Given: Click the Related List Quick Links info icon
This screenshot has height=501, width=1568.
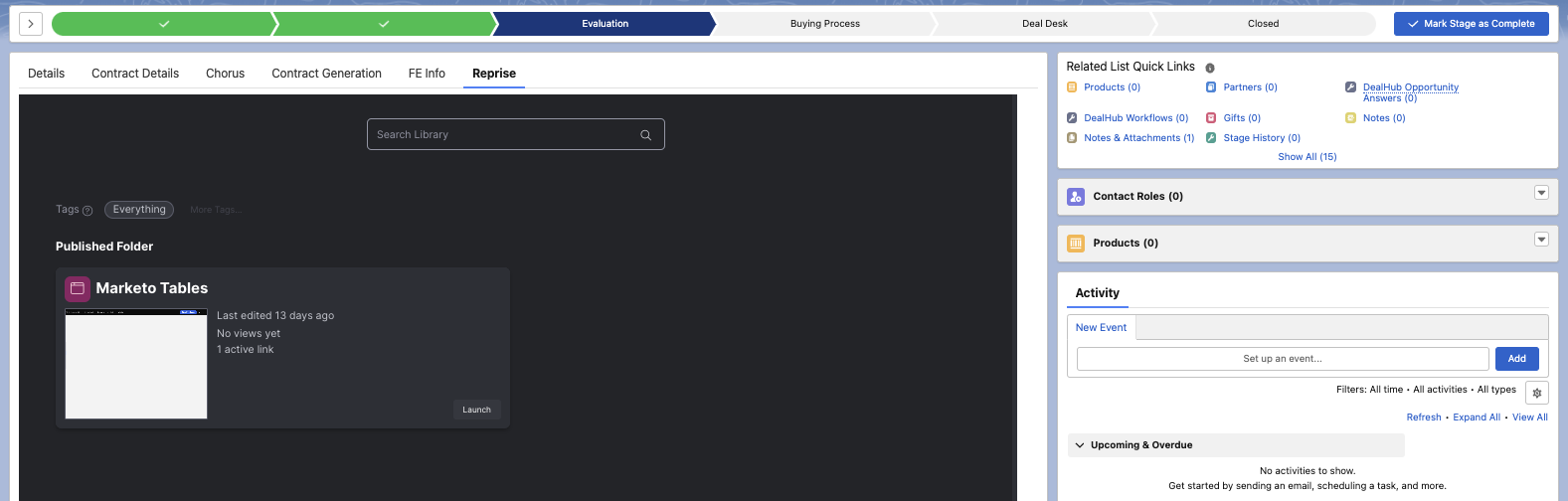Looking at the screenshot, I should point(1210,68).
